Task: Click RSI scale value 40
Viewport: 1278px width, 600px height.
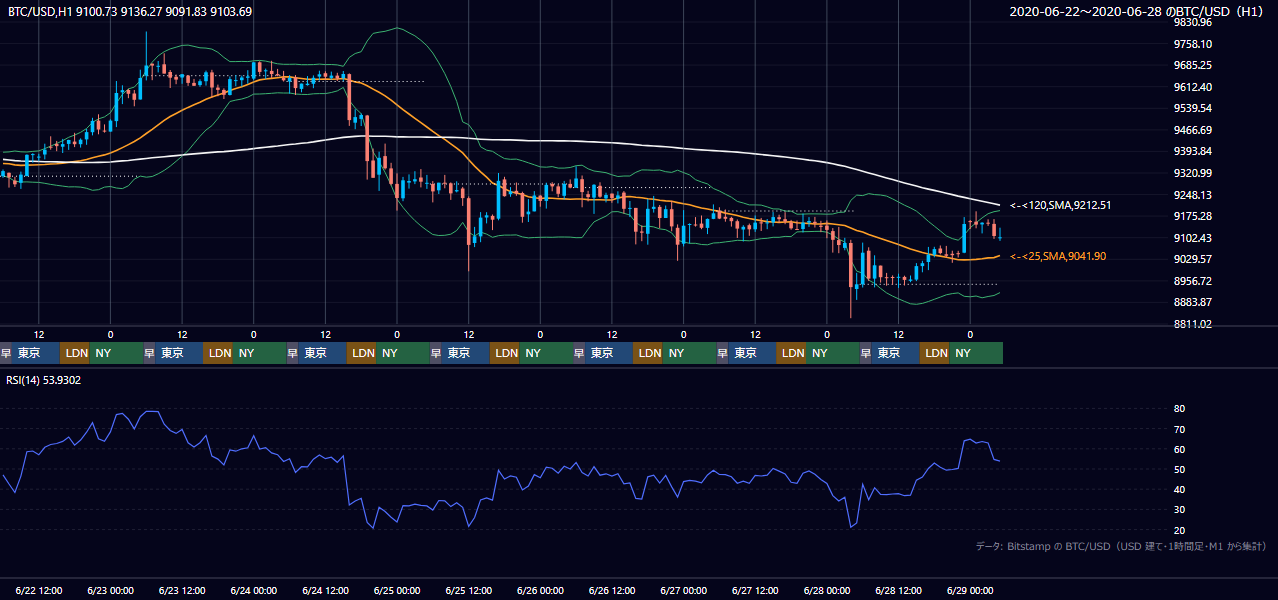Action: [x=1179, y=489]
